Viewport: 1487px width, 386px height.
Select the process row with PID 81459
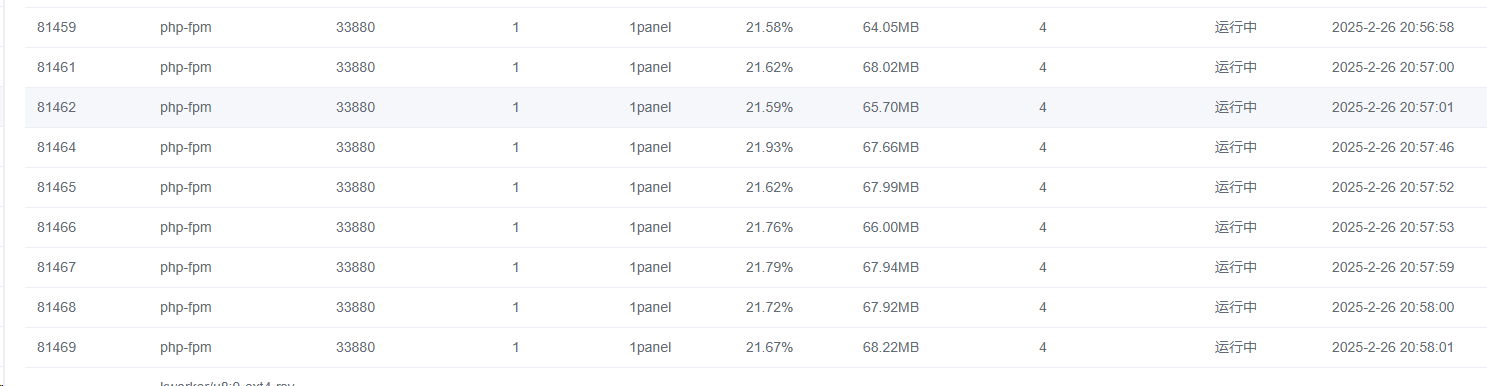(755, 27)
